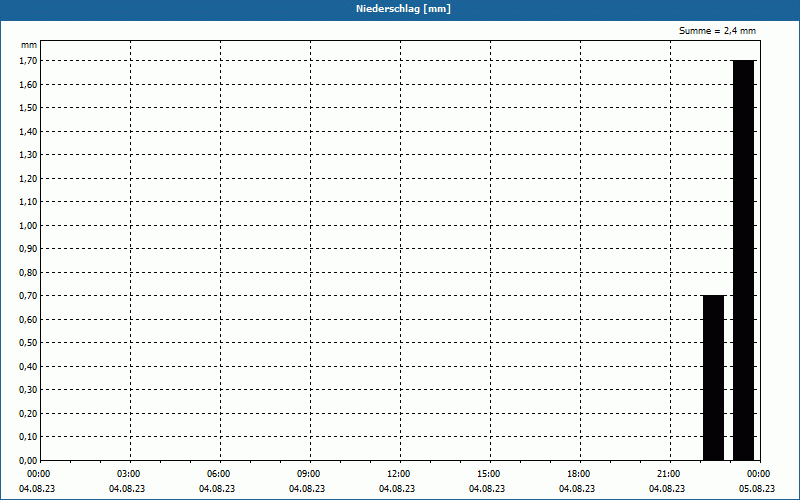Click the Niederschlag [mm] chart title

pos(399,9)
